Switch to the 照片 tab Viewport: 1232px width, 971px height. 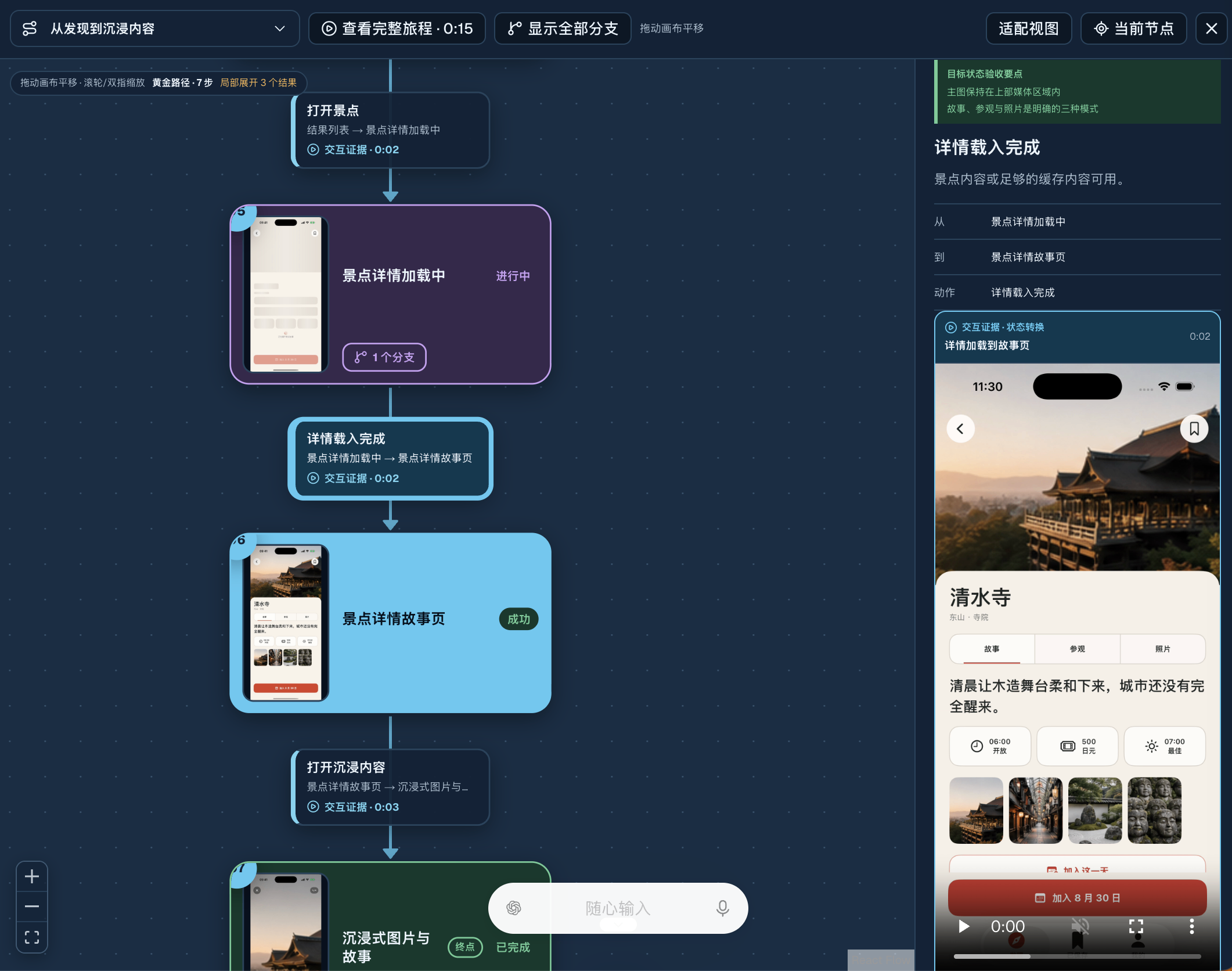(1163, 649)
